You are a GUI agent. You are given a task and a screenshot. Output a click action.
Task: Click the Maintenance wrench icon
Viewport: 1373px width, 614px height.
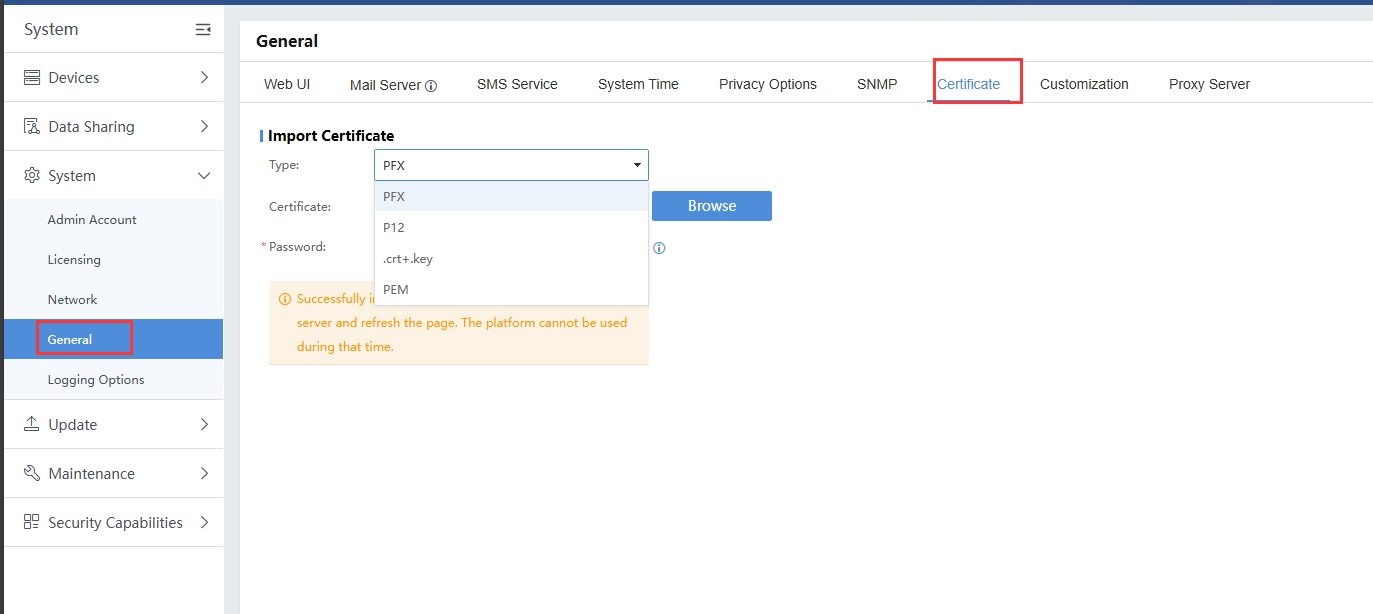coord(32,473)
